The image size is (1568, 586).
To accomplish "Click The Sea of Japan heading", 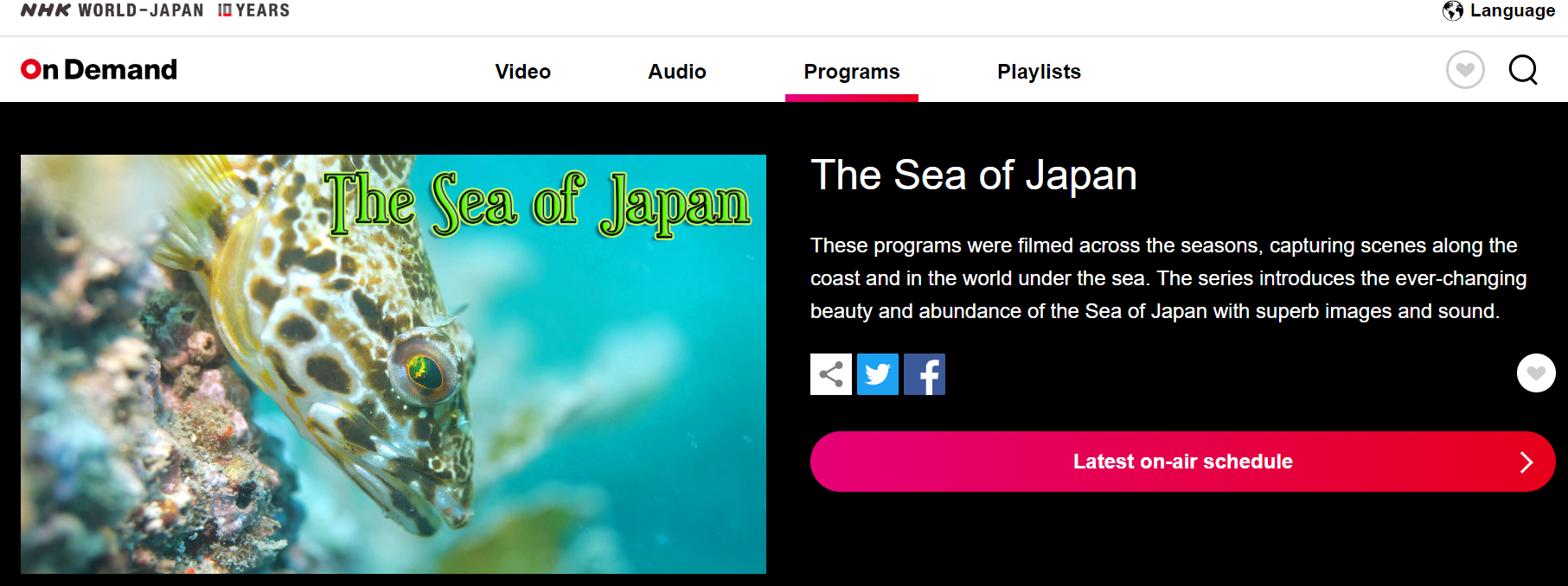I will click(x=973, y=175).
